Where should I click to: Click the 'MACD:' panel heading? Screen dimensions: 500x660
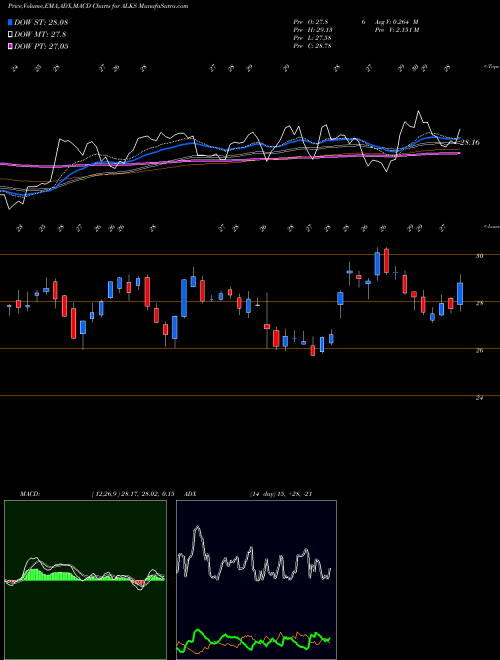point(29,494)
